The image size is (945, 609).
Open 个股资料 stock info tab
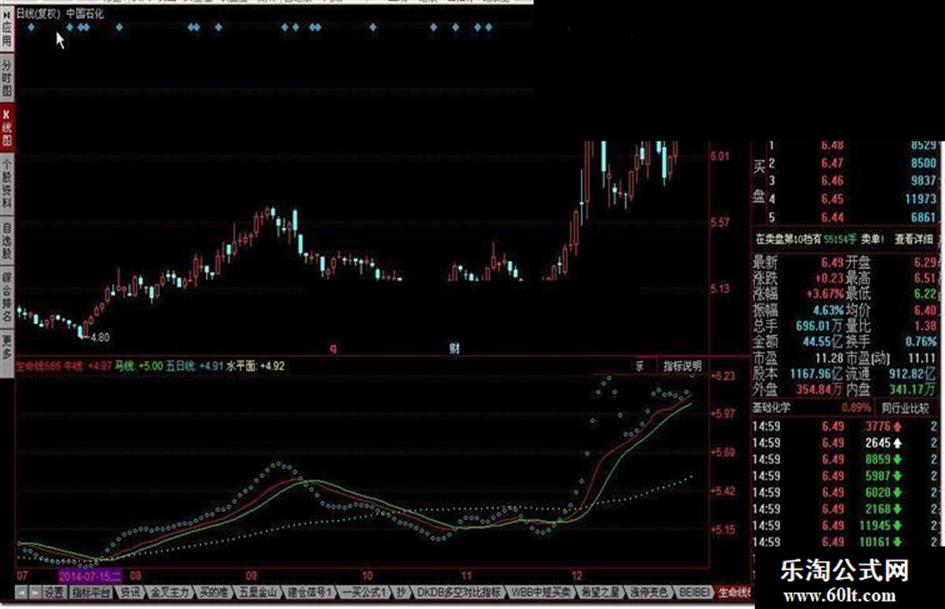7,184
